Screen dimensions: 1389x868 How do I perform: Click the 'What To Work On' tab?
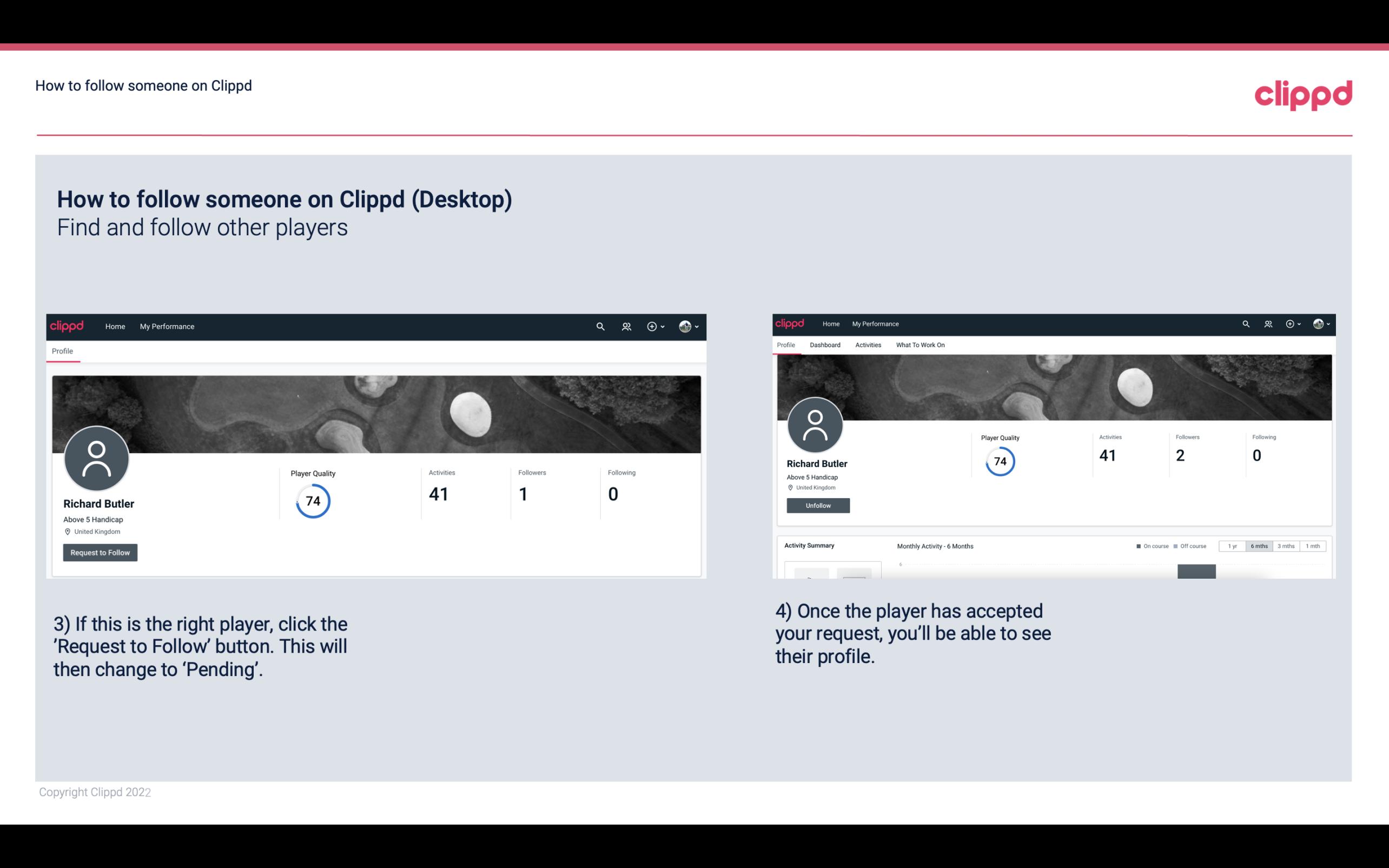(920, 345)
